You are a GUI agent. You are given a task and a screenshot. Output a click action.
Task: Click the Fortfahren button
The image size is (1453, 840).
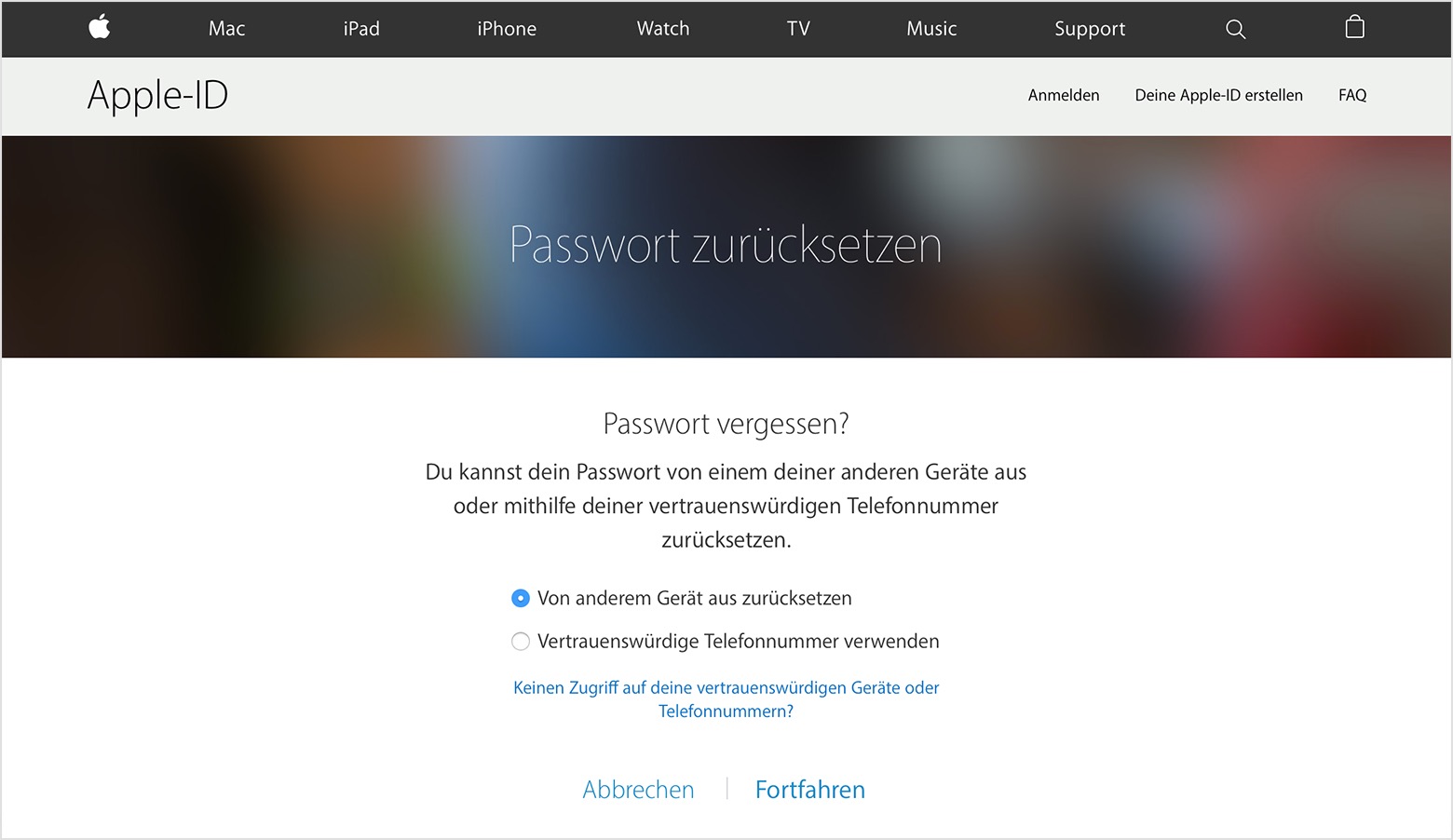810,790
